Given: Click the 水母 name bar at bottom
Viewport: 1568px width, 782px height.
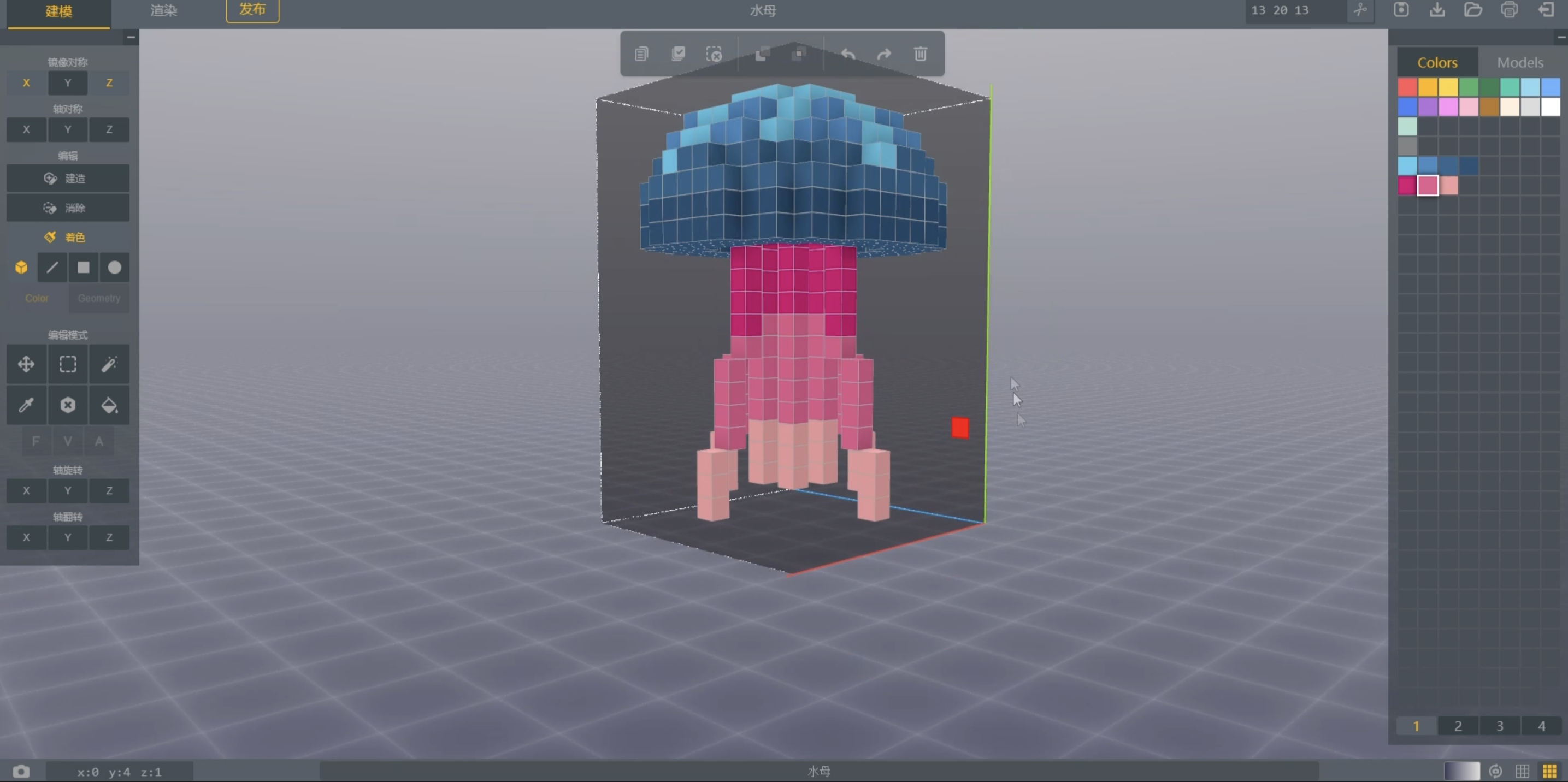Looking at the screenshot, I should pyautogui.click(x=819, y=772).
